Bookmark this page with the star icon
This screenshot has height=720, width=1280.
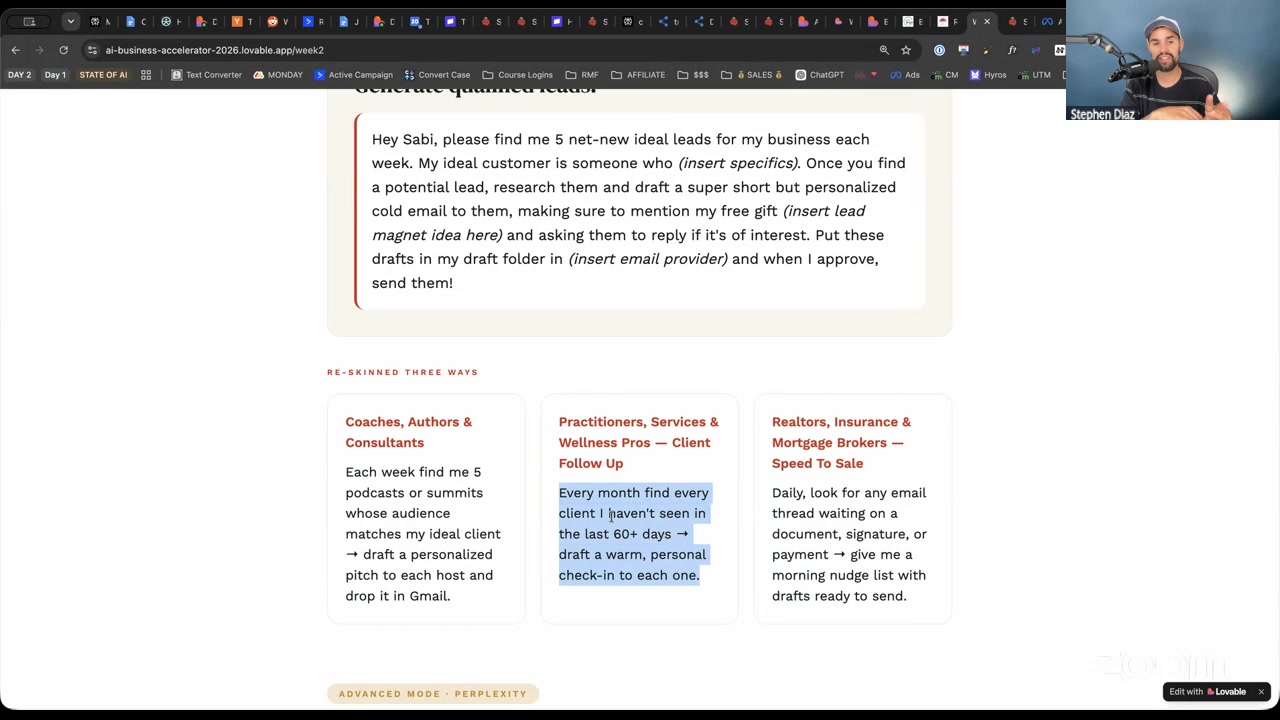[x=906, y=50]
